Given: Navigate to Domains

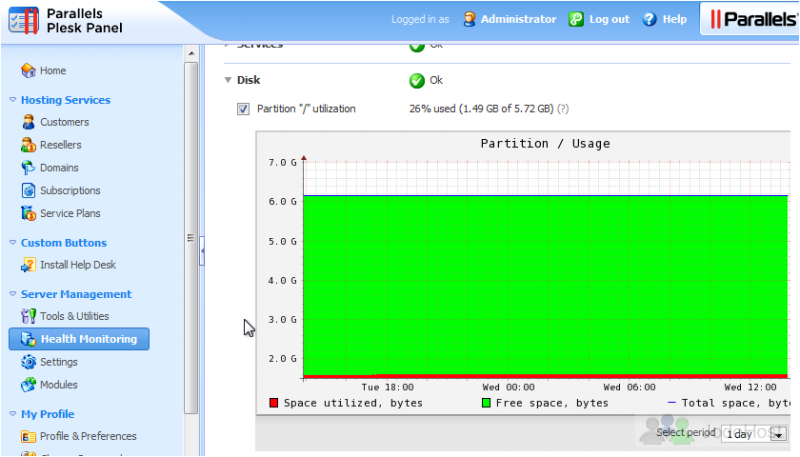Looking at the screenshot, I should coord(59,167).
